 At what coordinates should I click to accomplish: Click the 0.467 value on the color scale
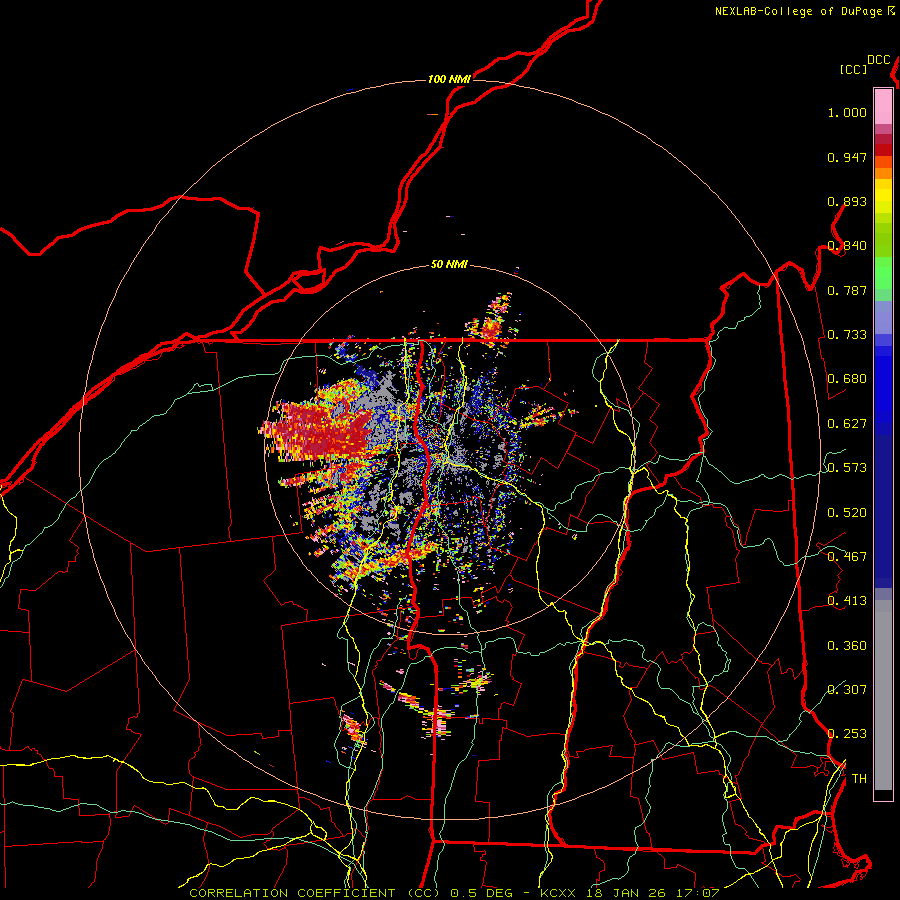pos(847,557)
